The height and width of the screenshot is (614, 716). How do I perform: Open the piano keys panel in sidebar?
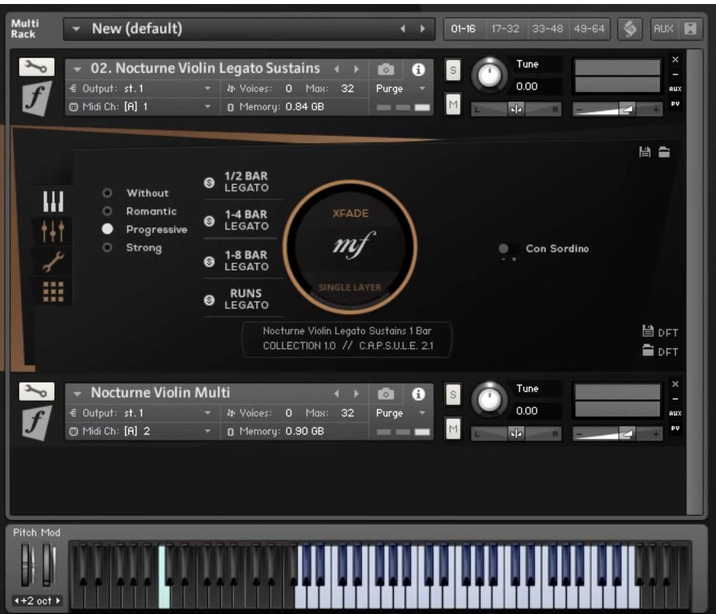tap(53, 202)
